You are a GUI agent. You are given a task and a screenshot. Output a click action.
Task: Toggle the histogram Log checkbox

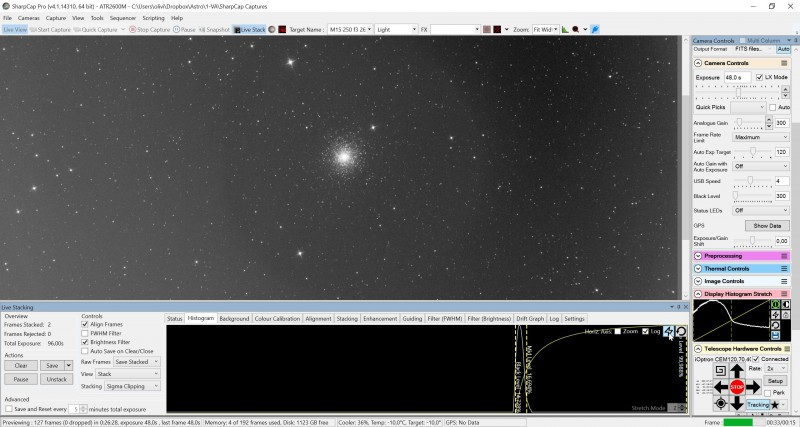click(x=645, y=332)
